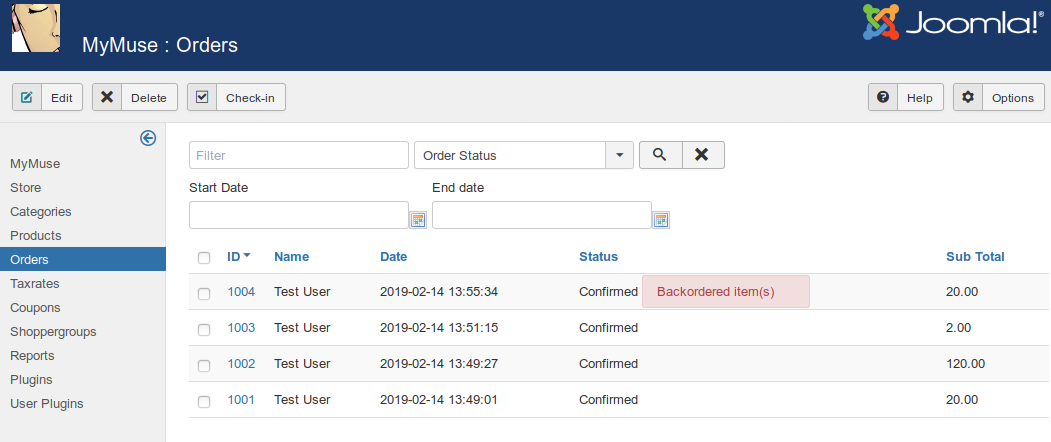Open Taxrates in the sidebar
Image resolution: width=1051 pixels, height=442 pixels.
[x=35, y=284]
